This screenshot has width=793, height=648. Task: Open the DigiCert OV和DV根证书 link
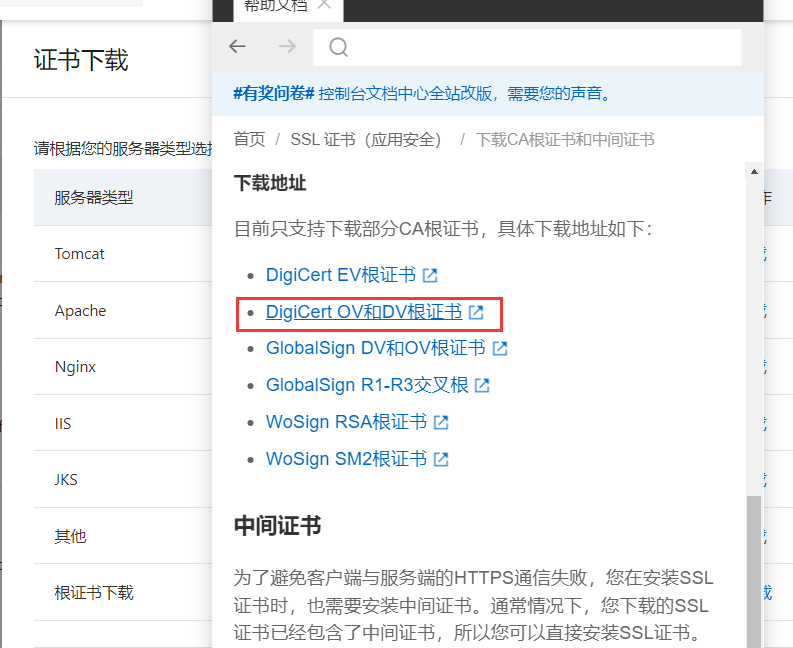[364, 312]
